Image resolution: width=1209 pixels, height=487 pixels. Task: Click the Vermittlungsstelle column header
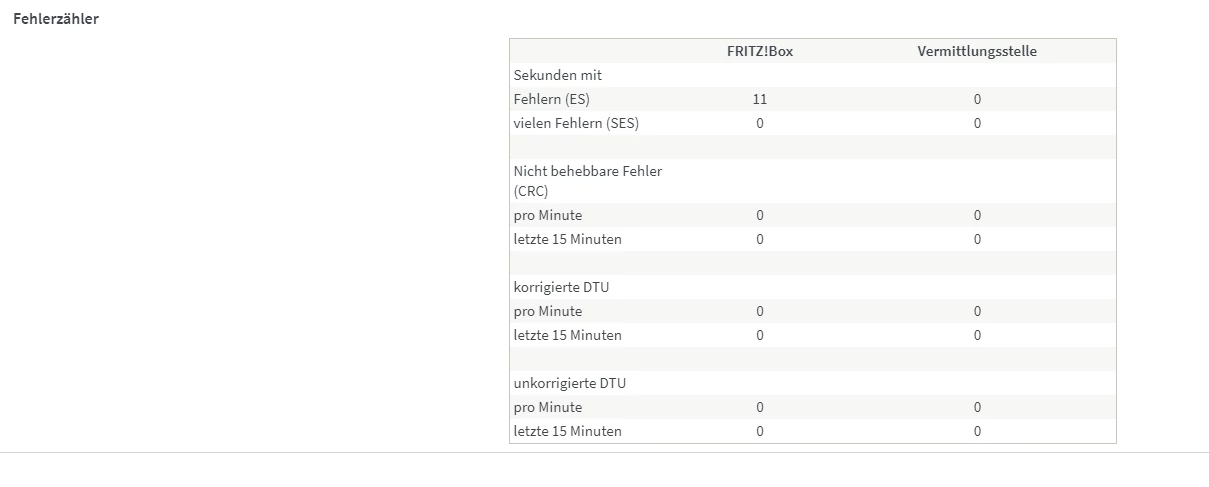click(x=977, y=51)
